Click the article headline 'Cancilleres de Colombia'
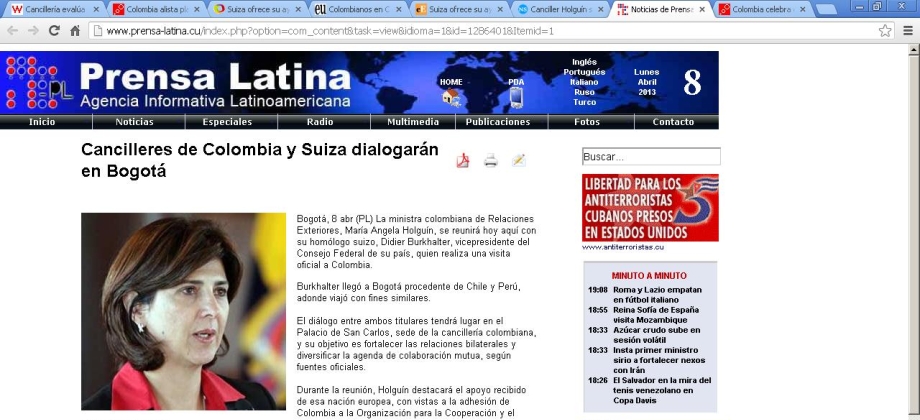The image size is (920, 420). [260, 160]
